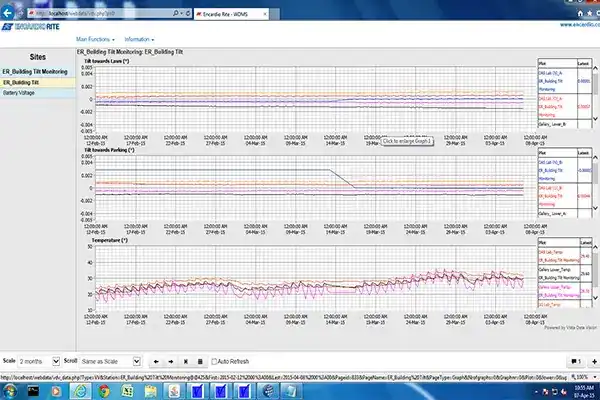This screenshot has height=400, width=600.
Task: Click the left arrow scroll-back button
Action: pyautogui.click(x=155, y=360)
